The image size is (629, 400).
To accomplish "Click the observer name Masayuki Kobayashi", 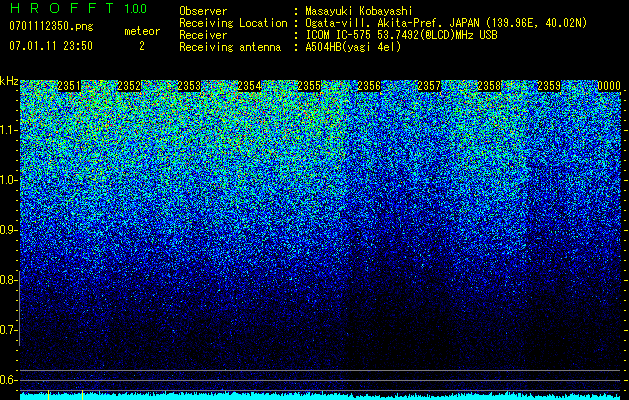I will click(x=359, y=12).
